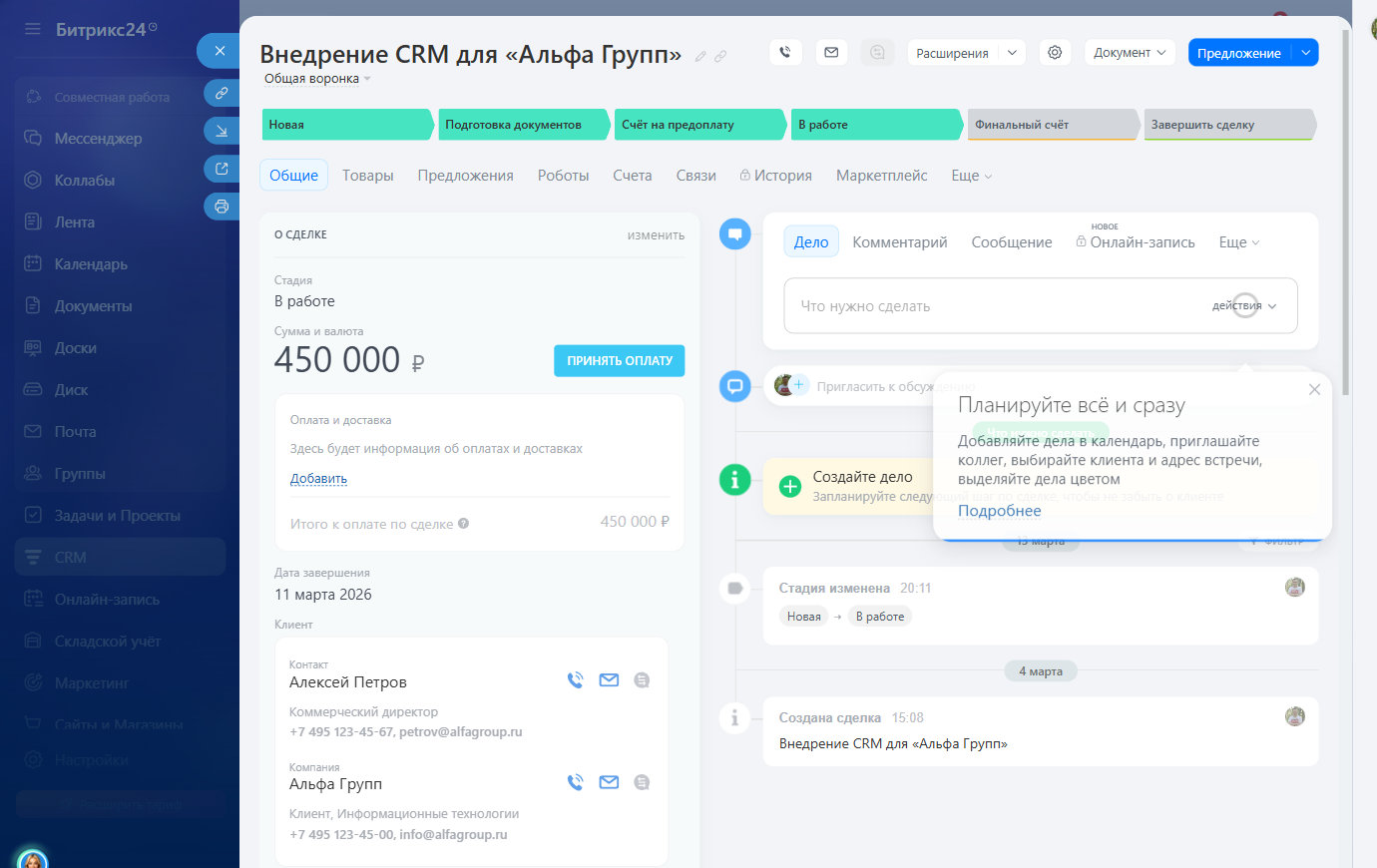1377x868 pixels.
Task: Open the Счета tab
Action: [x=633, y=176]
